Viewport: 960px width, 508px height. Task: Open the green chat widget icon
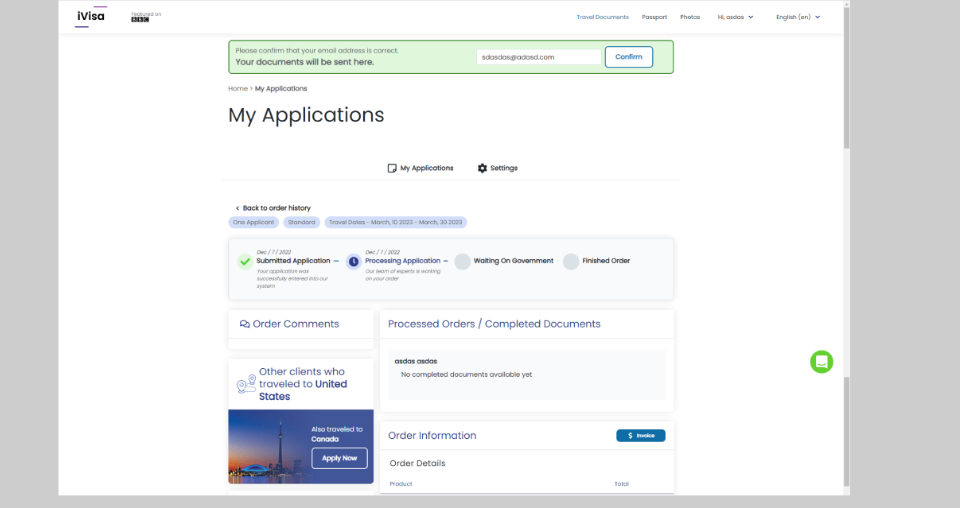822,362
